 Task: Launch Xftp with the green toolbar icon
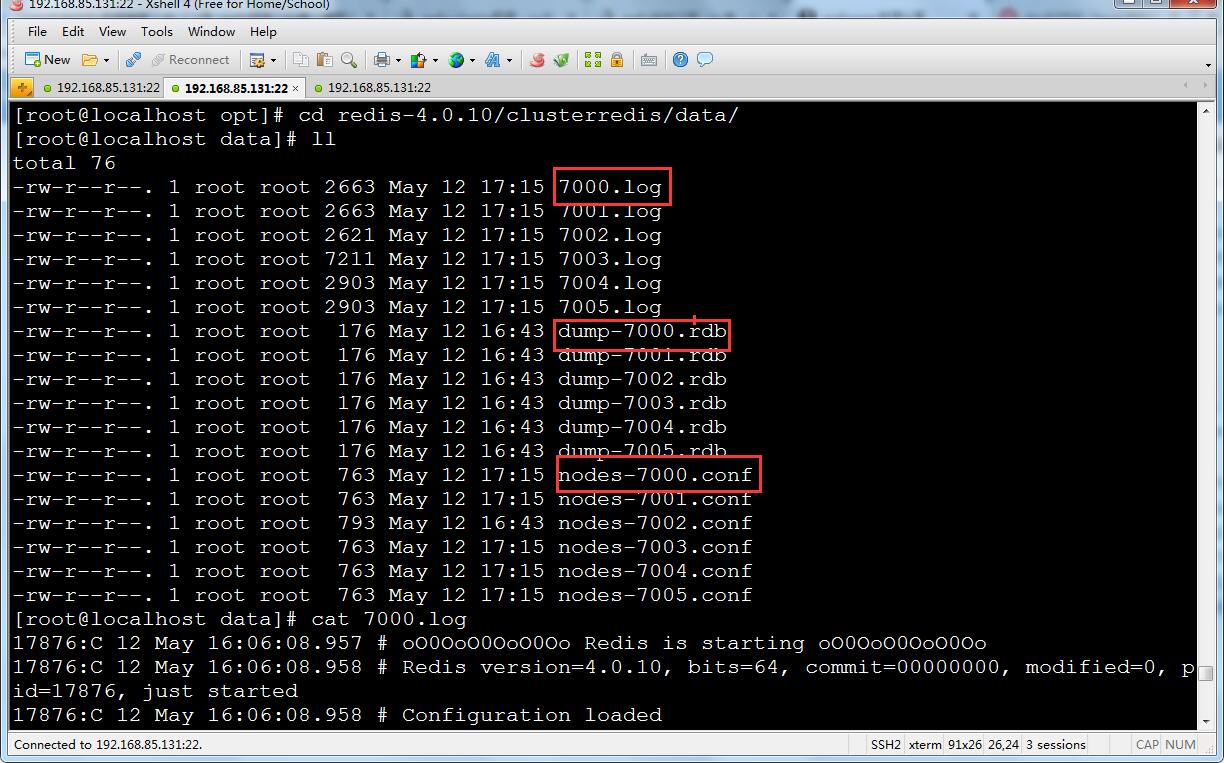point(561,60)
